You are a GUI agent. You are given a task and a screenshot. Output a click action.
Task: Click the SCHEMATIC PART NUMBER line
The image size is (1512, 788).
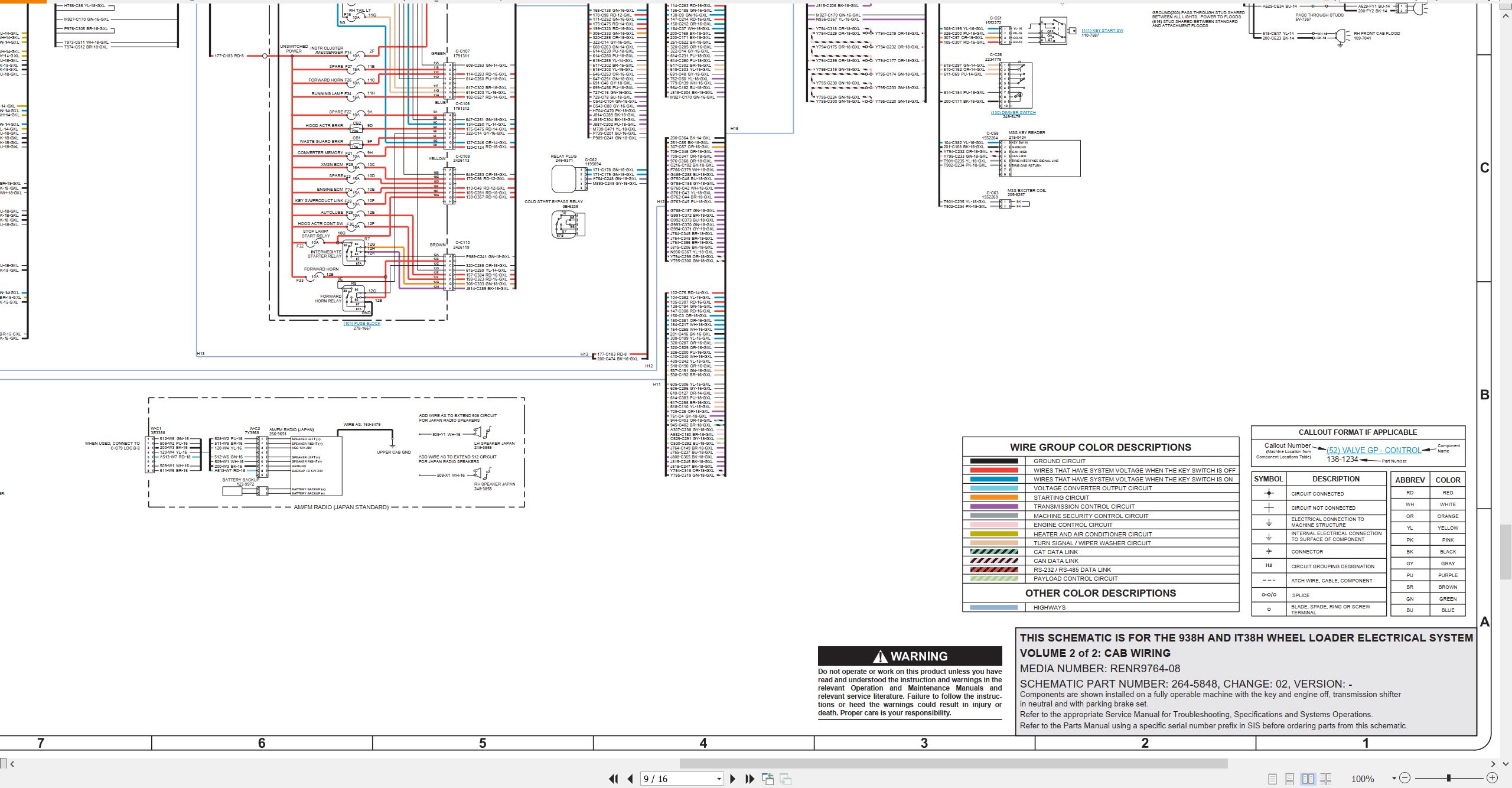1186,683
